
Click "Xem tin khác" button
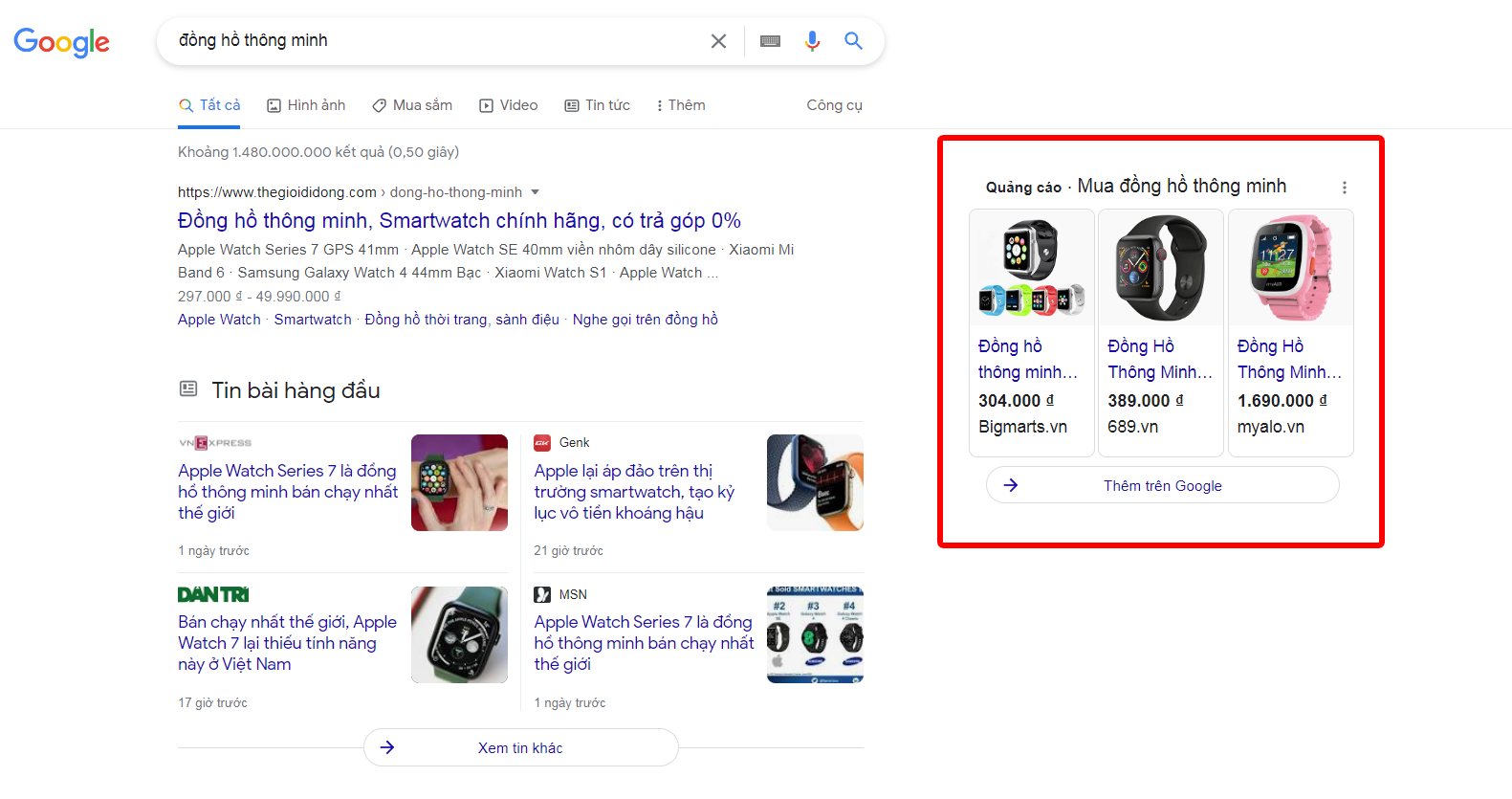click(521, 747)
